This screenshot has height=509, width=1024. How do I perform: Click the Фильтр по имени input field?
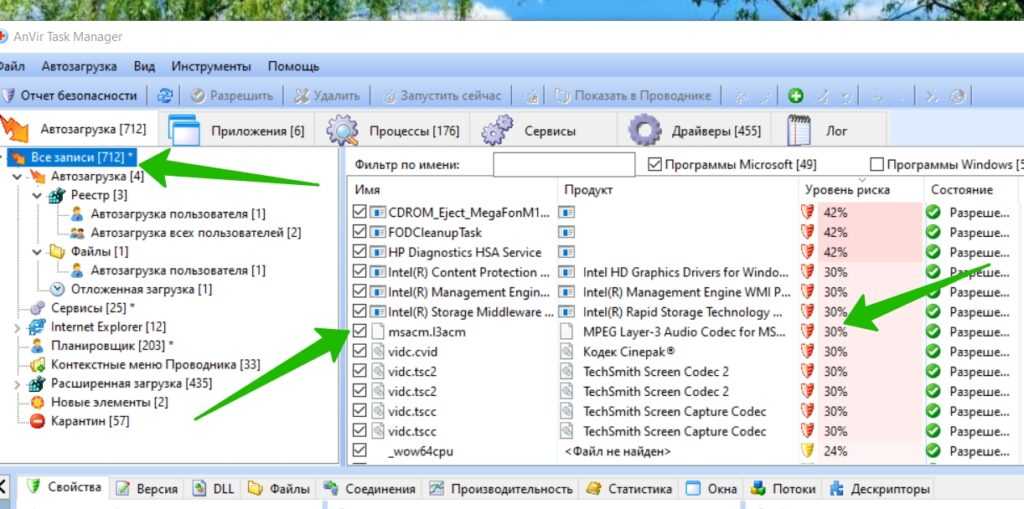564,165
